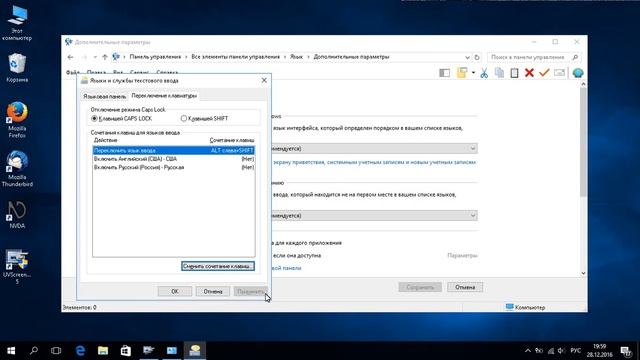Select Клавишей SHIFT radio button
Image resolution: width=640 pixels, height=360 pixels.
184,118
